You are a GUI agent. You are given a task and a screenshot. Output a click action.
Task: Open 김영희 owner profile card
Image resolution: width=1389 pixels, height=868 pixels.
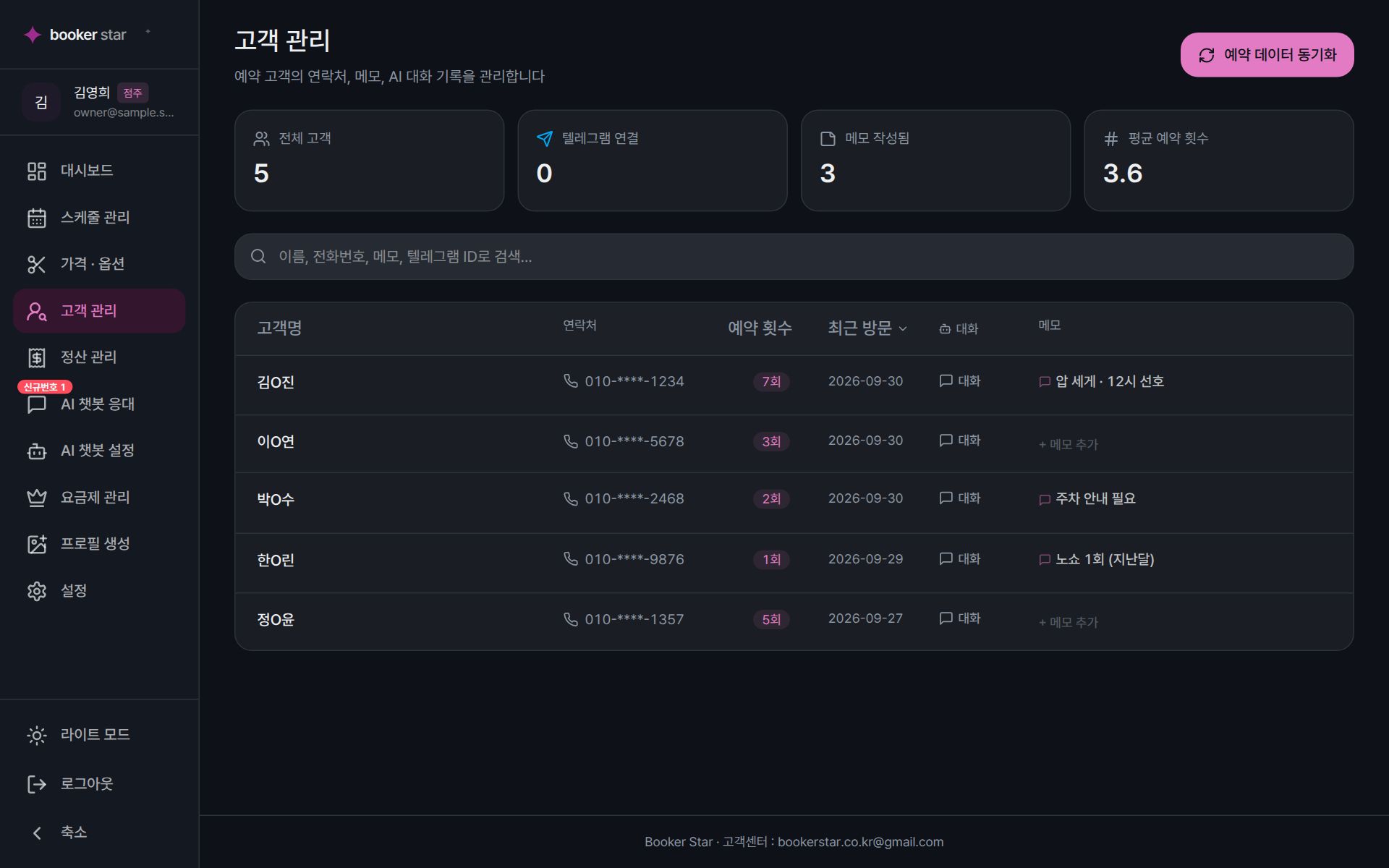coord(99,102)
